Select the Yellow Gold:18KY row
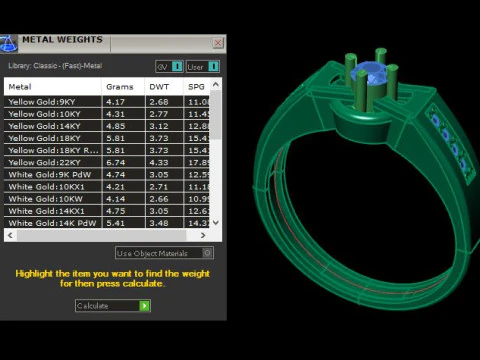Viewport: 480px width, 360px height. [107, 138]
